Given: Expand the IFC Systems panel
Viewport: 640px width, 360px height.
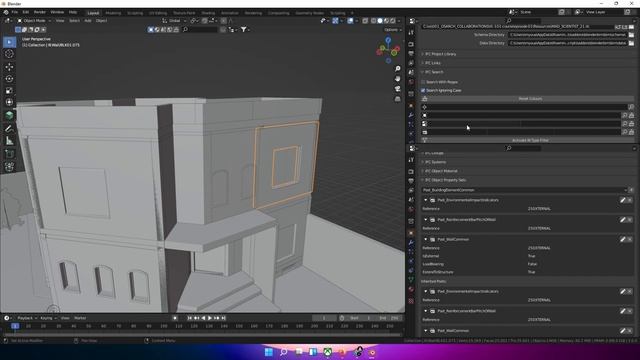Looking at the screenshot, I should coord(436,162).
